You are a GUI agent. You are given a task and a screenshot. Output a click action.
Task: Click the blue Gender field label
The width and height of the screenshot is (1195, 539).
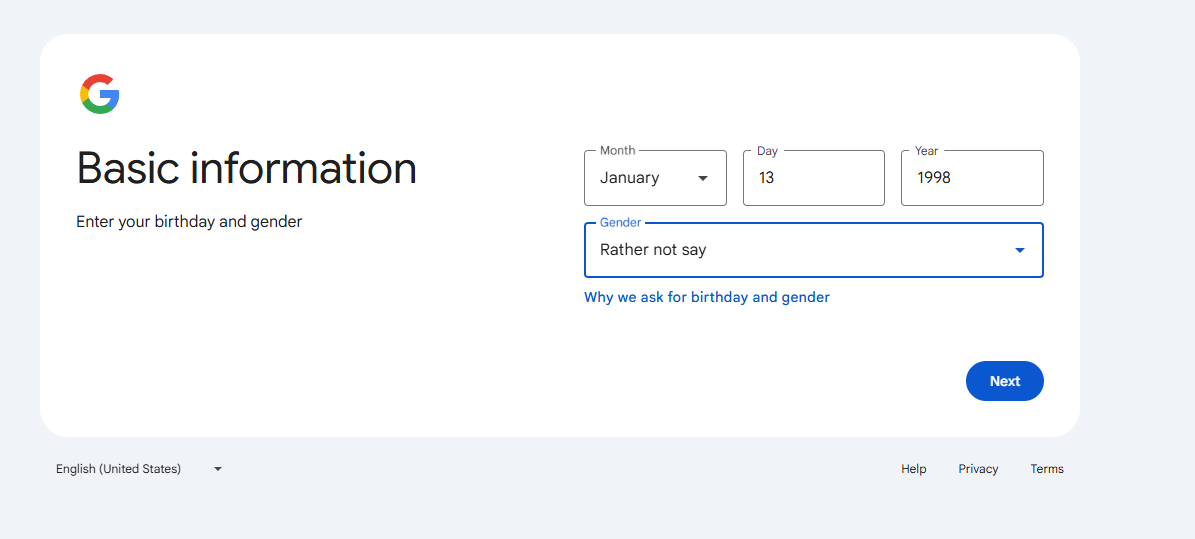click(x=620, y=223)
